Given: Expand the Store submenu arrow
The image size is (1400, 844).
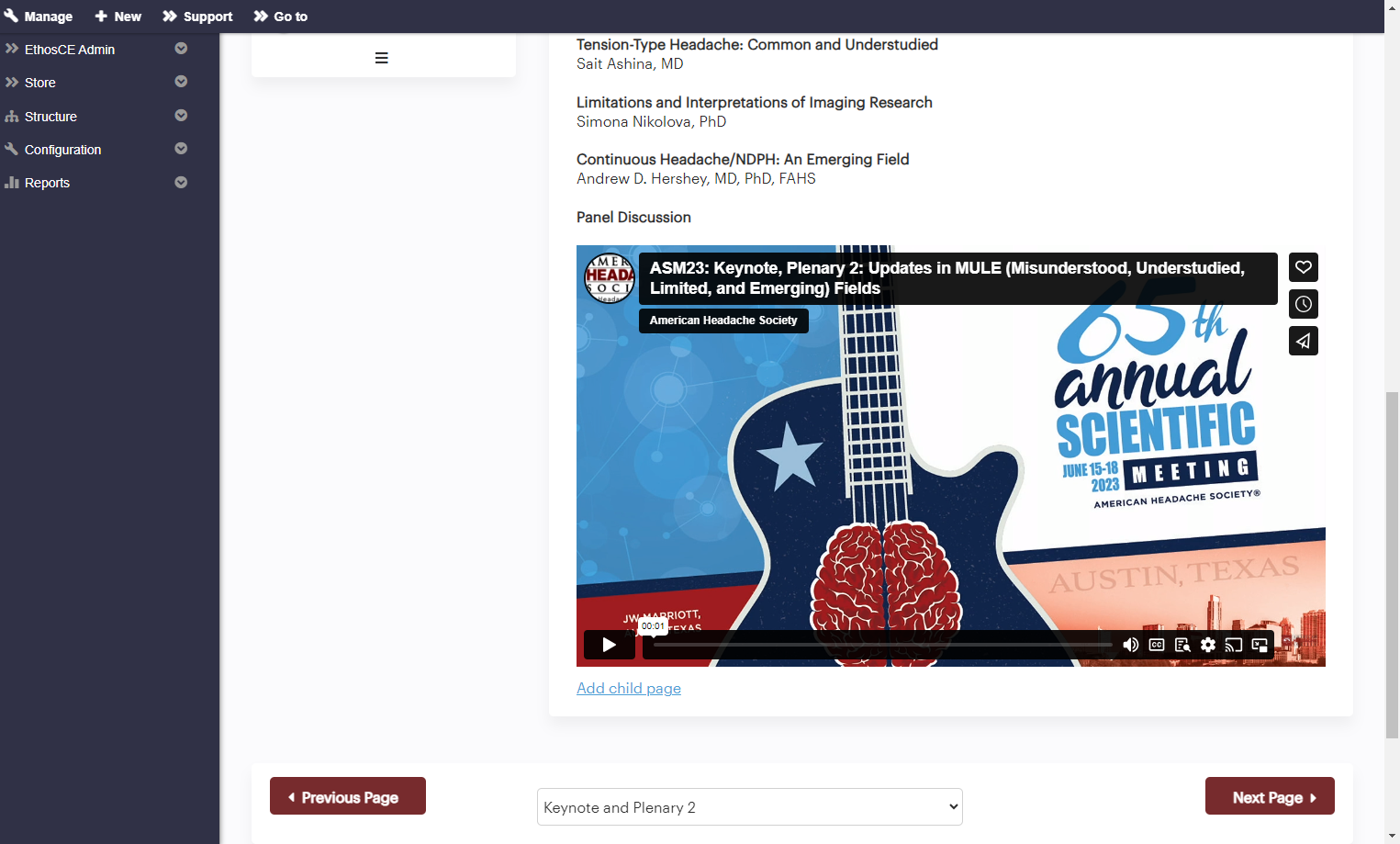Looking at the screenshot, I should click(x=181, y=82).
